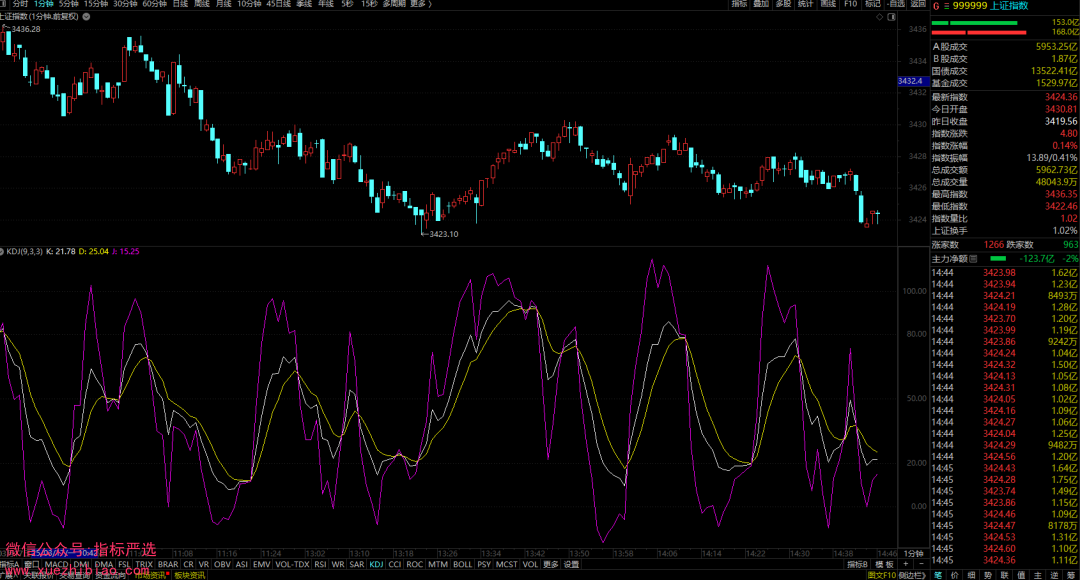Expand the 更多 periods menu
This screenshot has height=580, width=1080.
(419, 3)
